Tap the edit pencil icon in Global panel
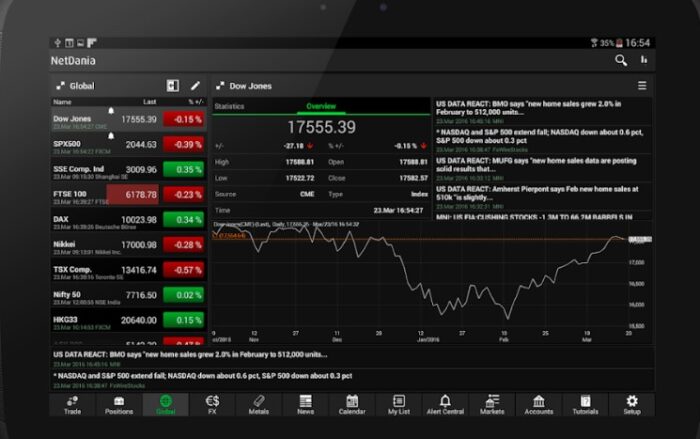 coord(195,86)
